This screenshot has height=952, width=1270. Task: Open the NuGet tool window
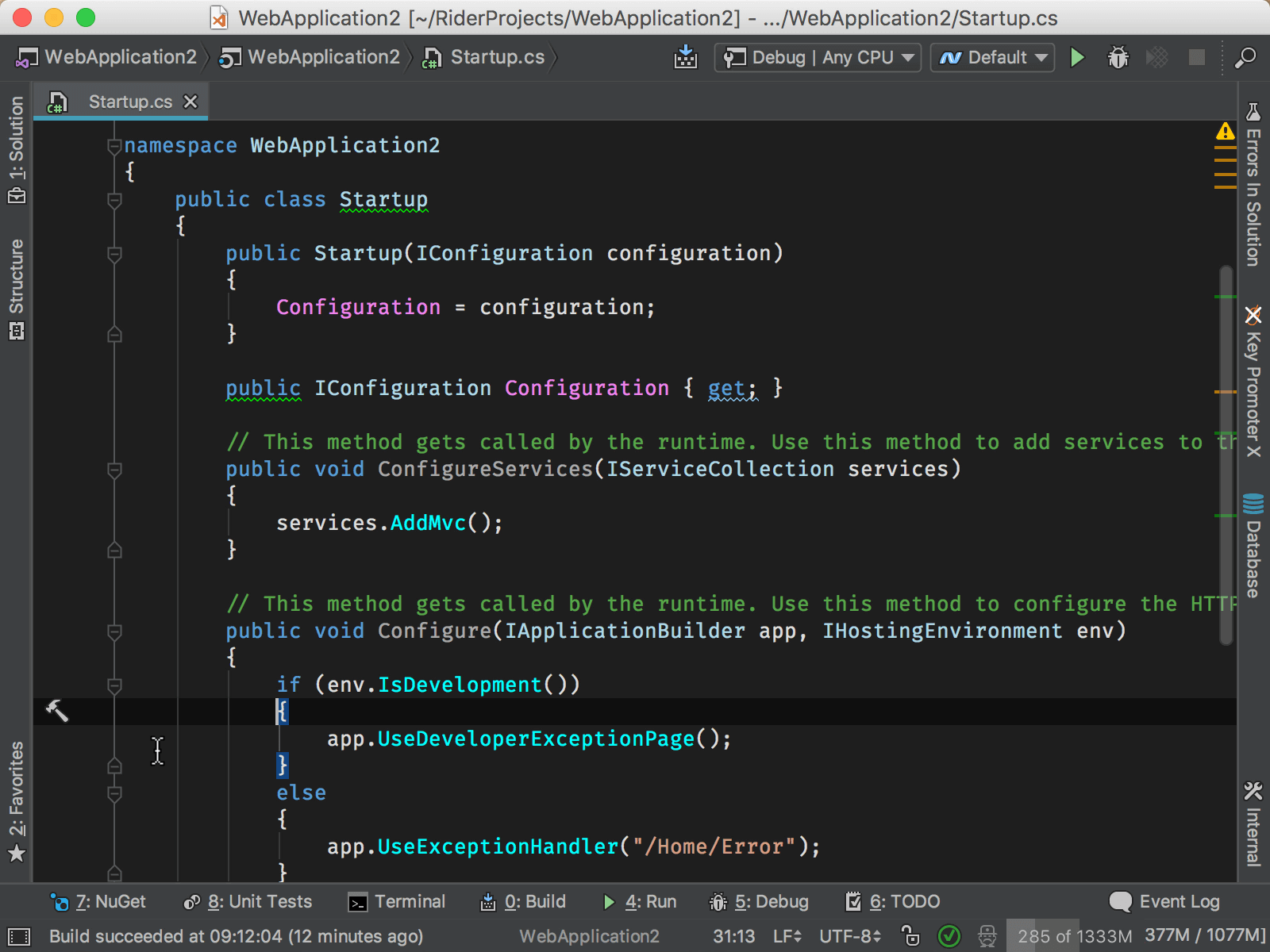(x=99, y=901)
